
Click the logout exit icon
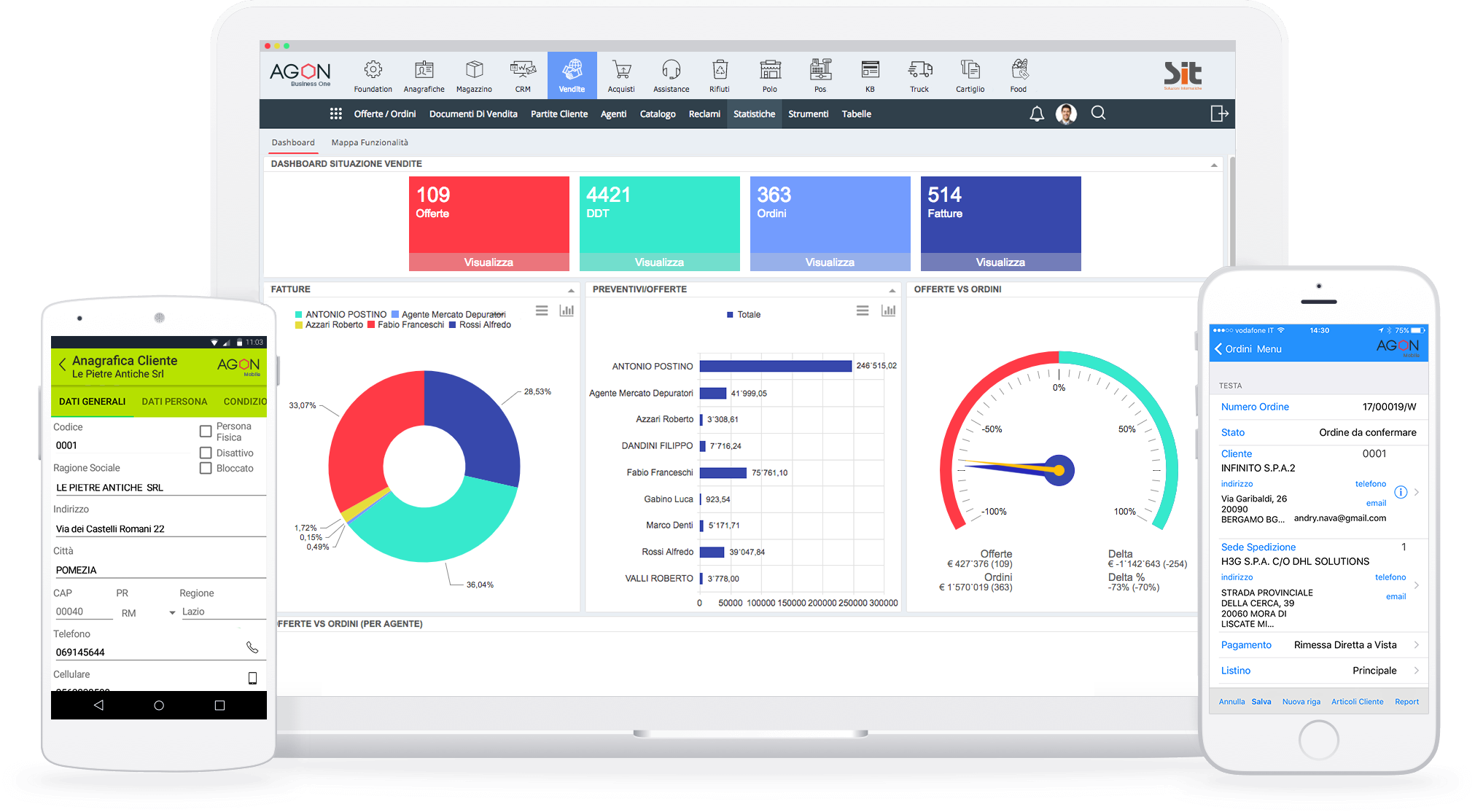(1219, 114)
